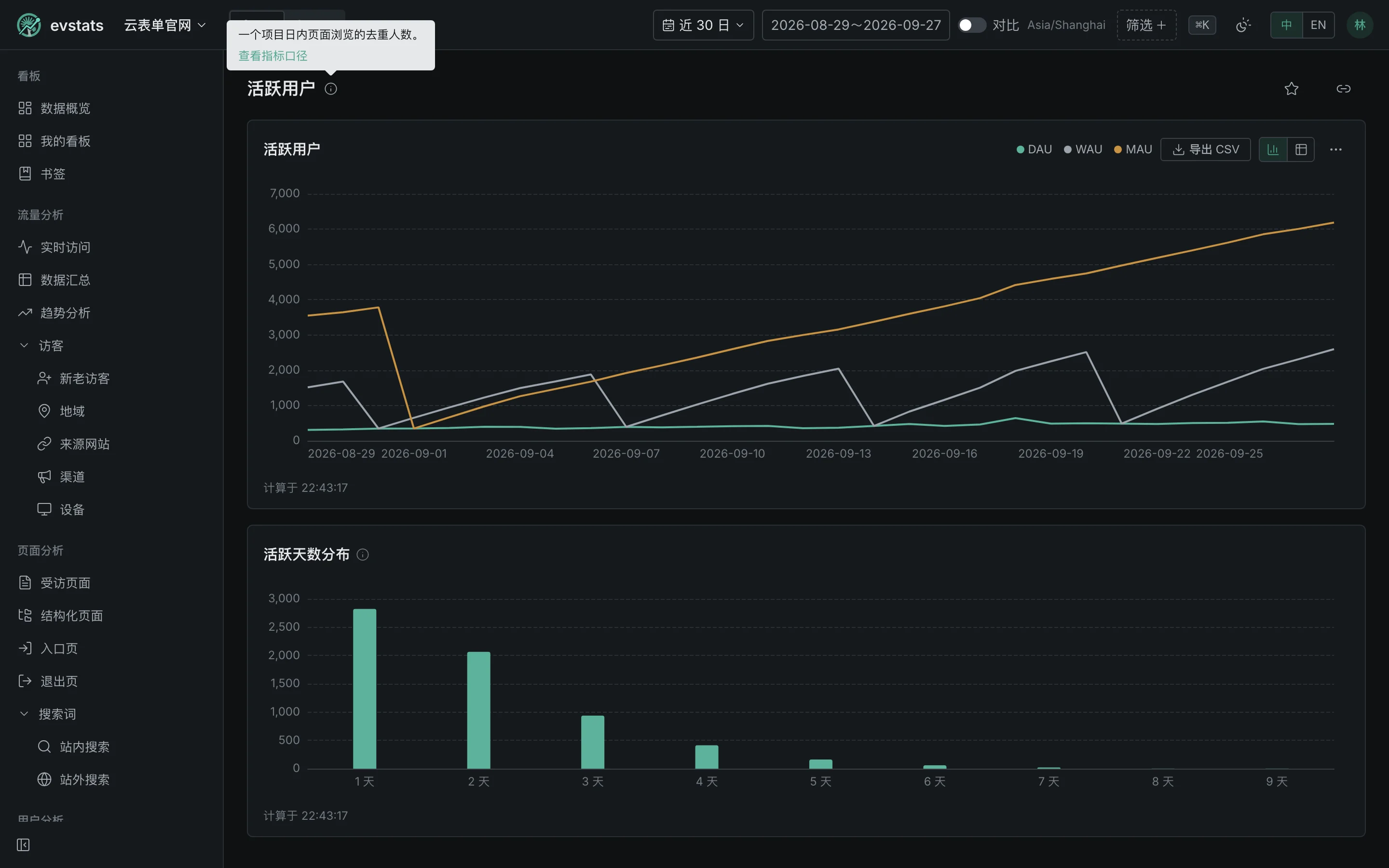The image size is (1389, 868).
Task: Star this page as a favorite
Action: coord(1292,89)
